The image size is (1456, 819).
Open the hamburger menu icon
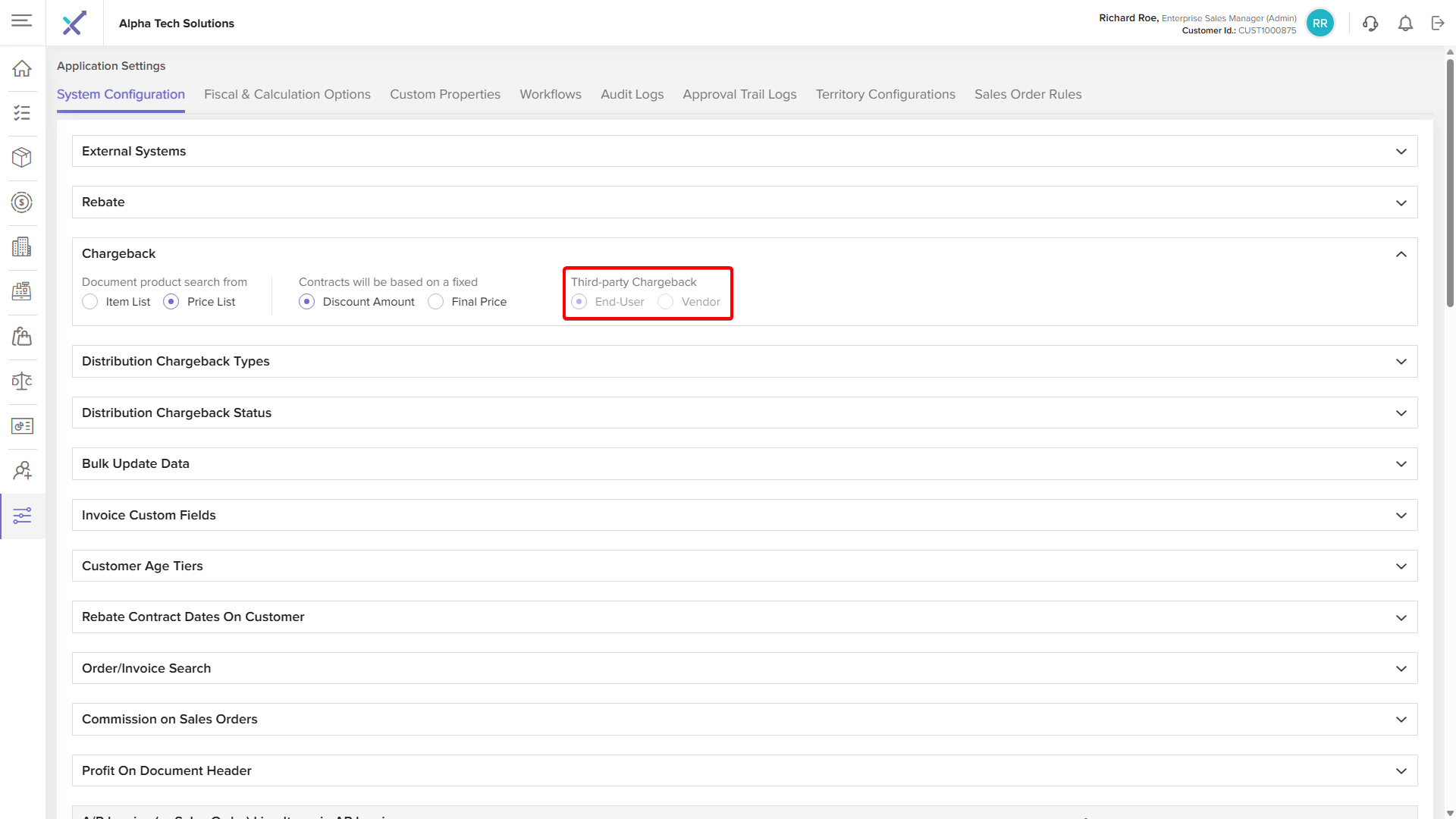pyautogui.click(x=22, y=21)
